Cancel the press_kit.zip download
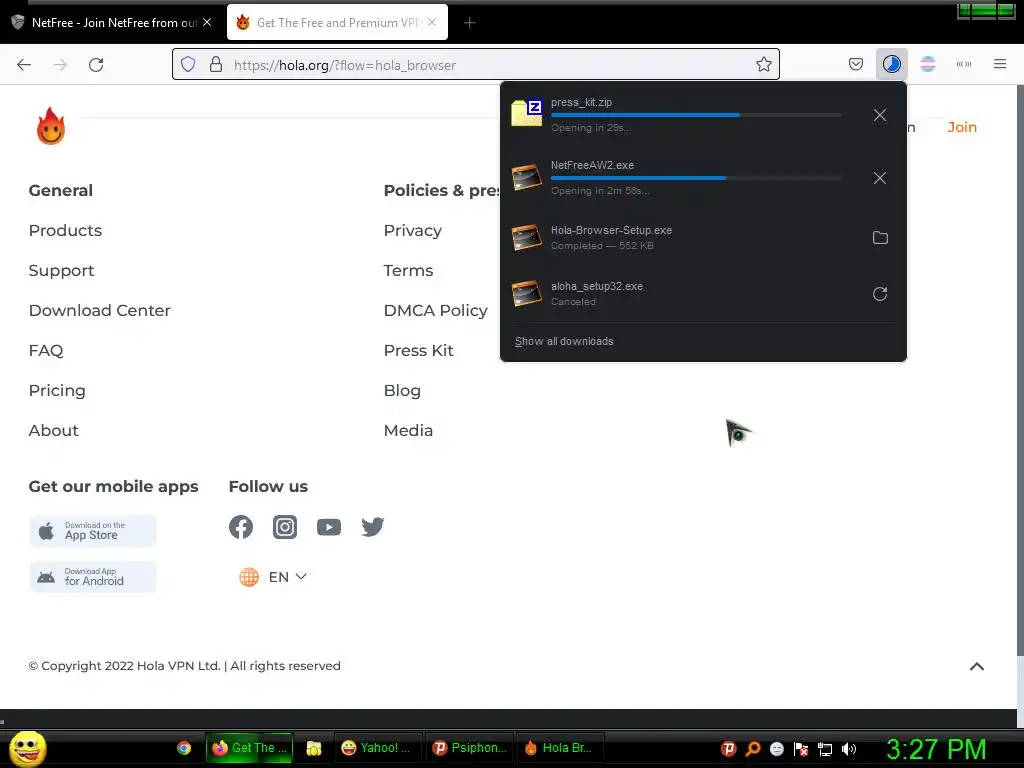 click(880, 116)
